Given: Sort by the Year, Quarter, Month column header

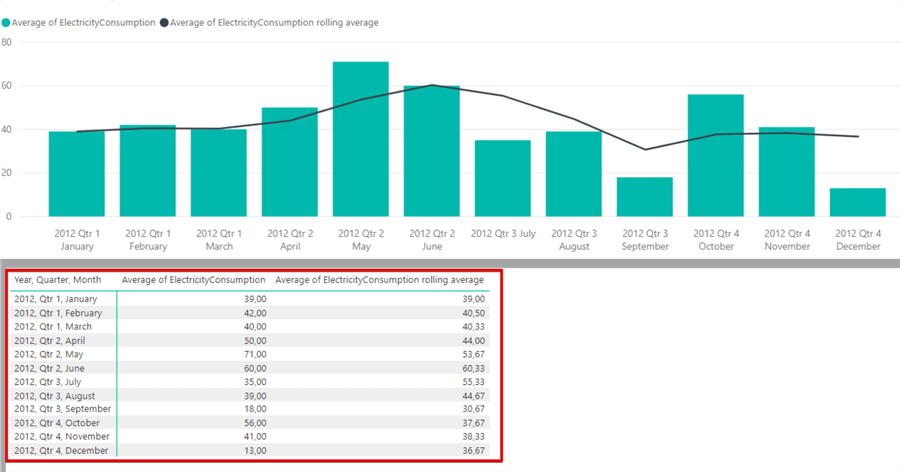Looking at the screenshot, I should tap(57, 280).
